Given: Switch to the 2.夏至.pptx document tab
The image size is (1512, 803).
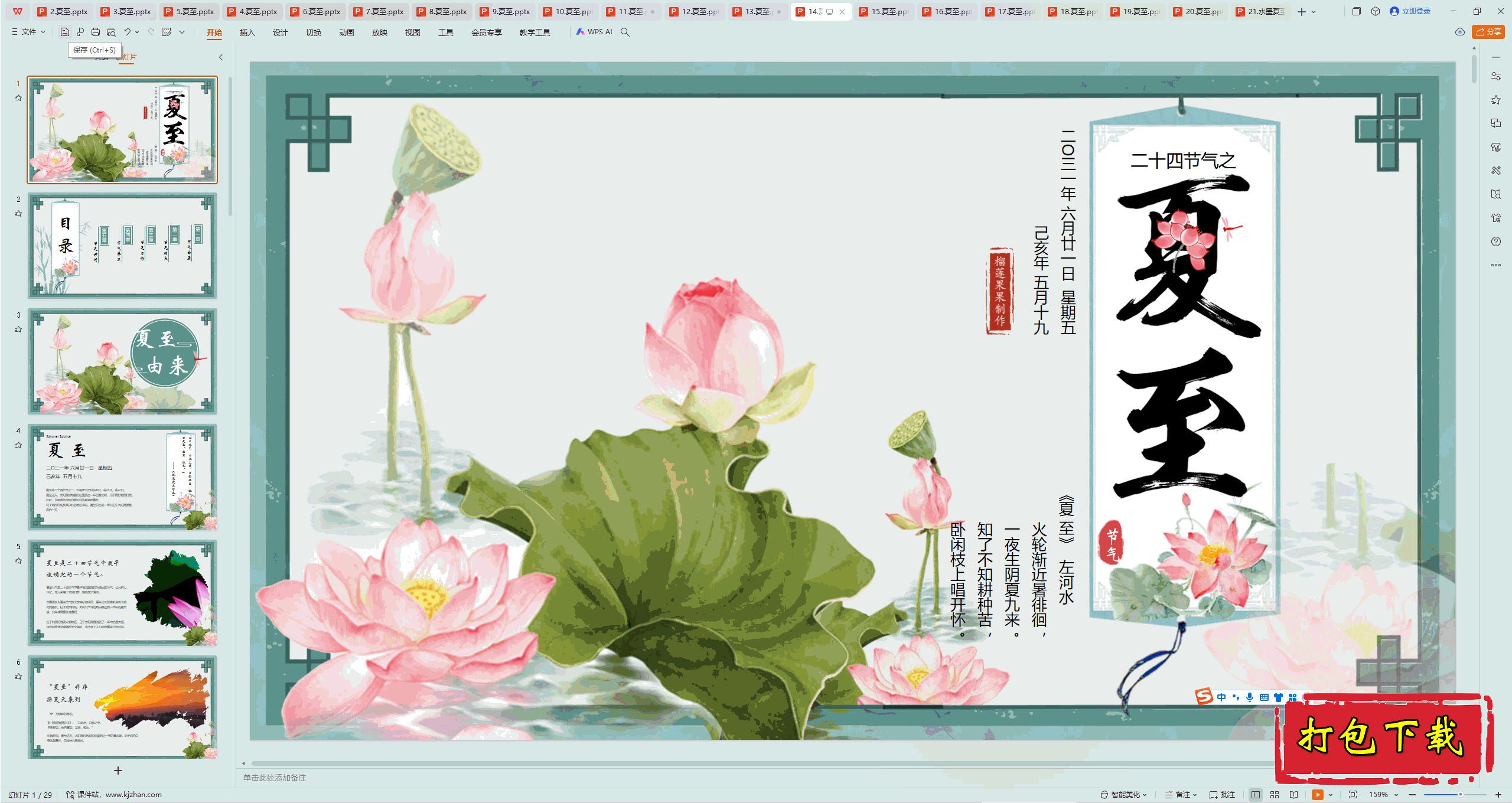Looking at the screenshot, I should click(63, 11).
